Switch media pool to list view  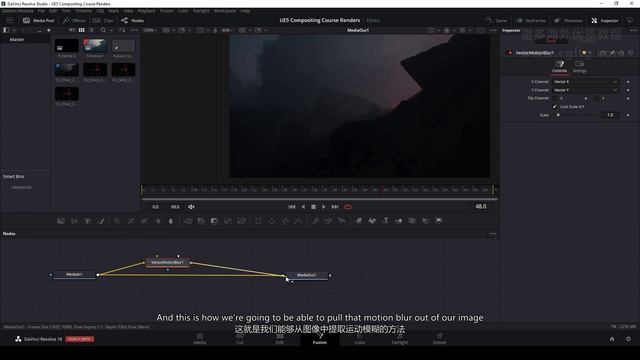(x=91, y=30)
